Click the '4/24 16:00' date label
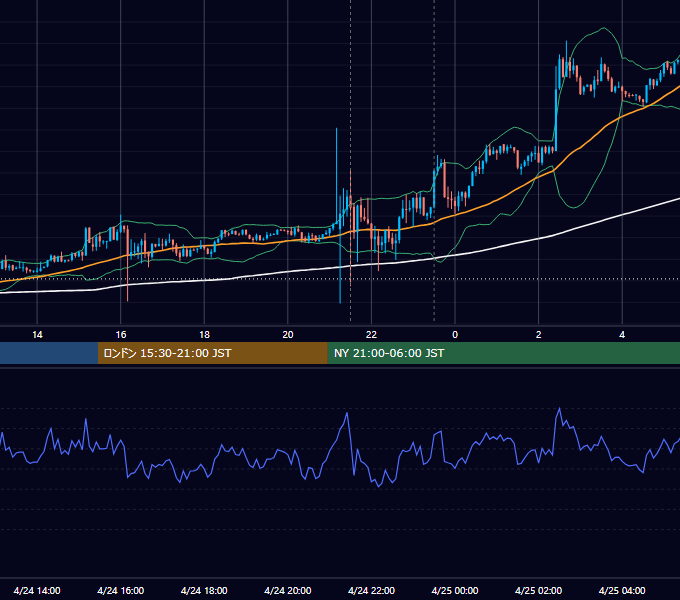Viewport: 680px width, 600px height. click(x=121, y=590)
